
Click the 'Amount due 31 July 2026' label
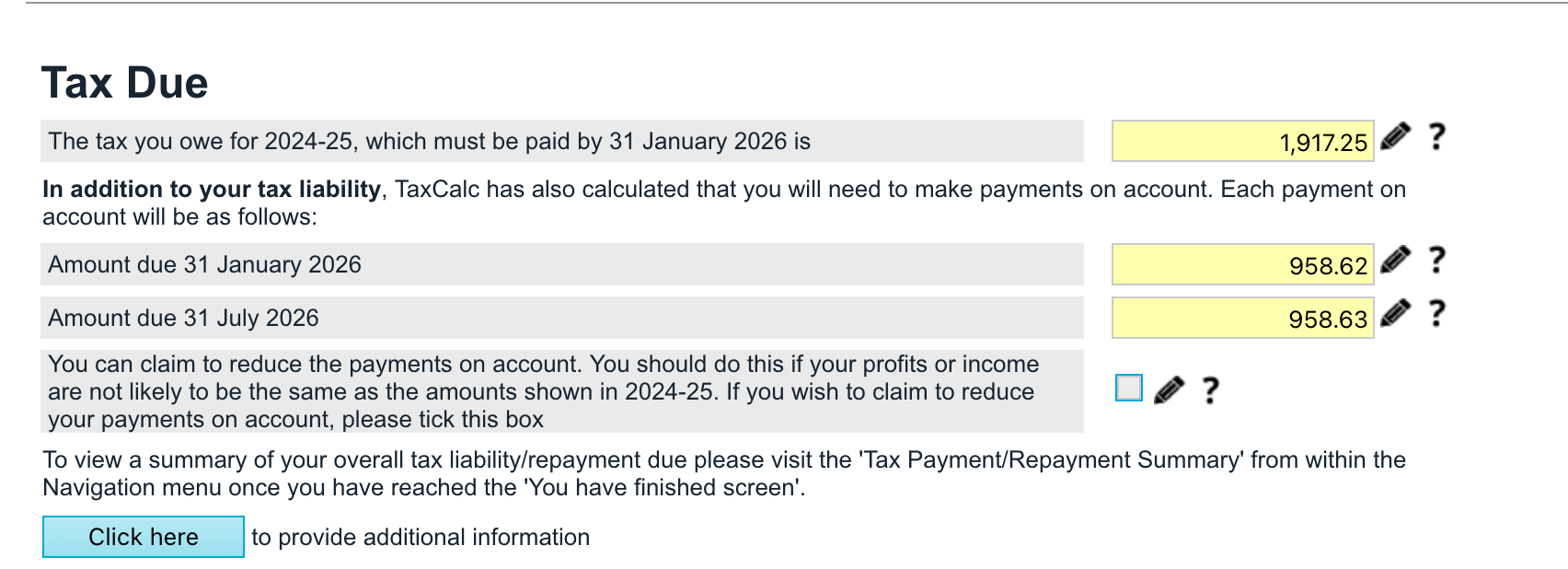(x=183, y=319)
